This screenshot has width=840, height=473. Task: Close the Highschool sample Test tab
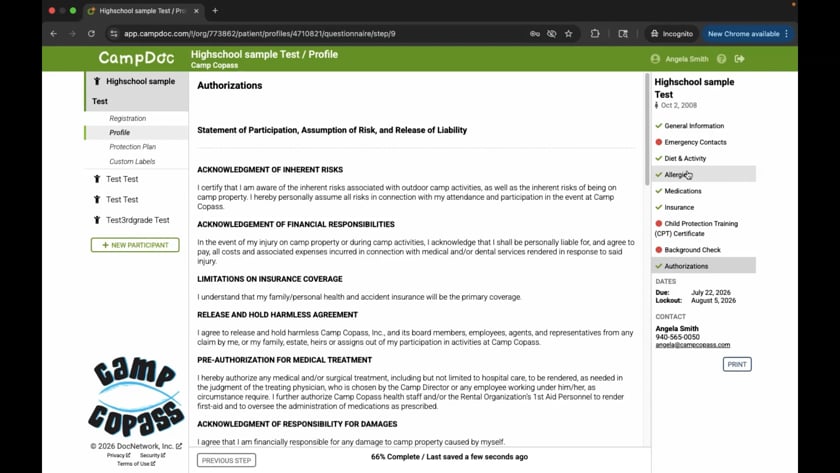pyautogui.click(x=196, y=11)
